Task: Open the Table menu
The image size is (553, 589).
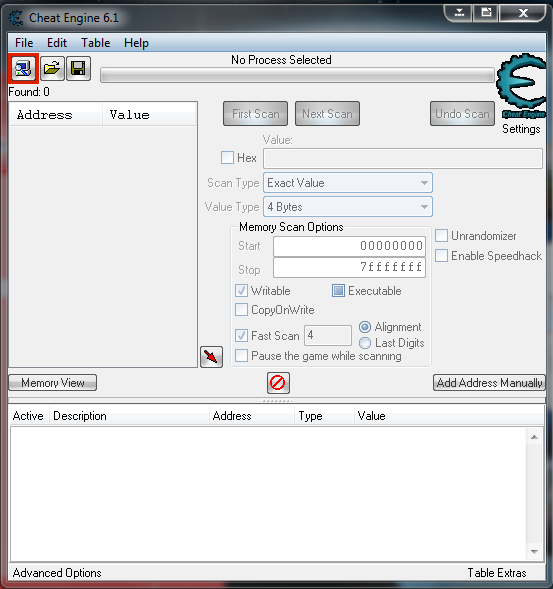Action: pos(95,43)
